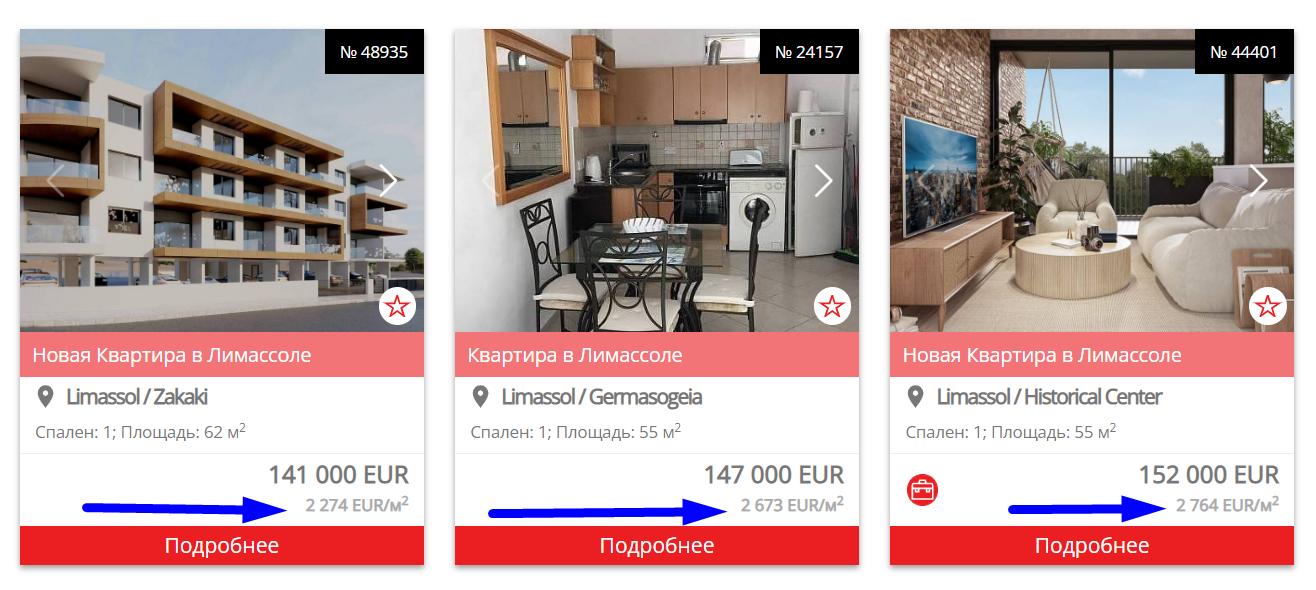Show previous photo of Historical Center apartment
Image resolution: width=1316 pixels, height=590 pixels.
click(x=926, y=181)
